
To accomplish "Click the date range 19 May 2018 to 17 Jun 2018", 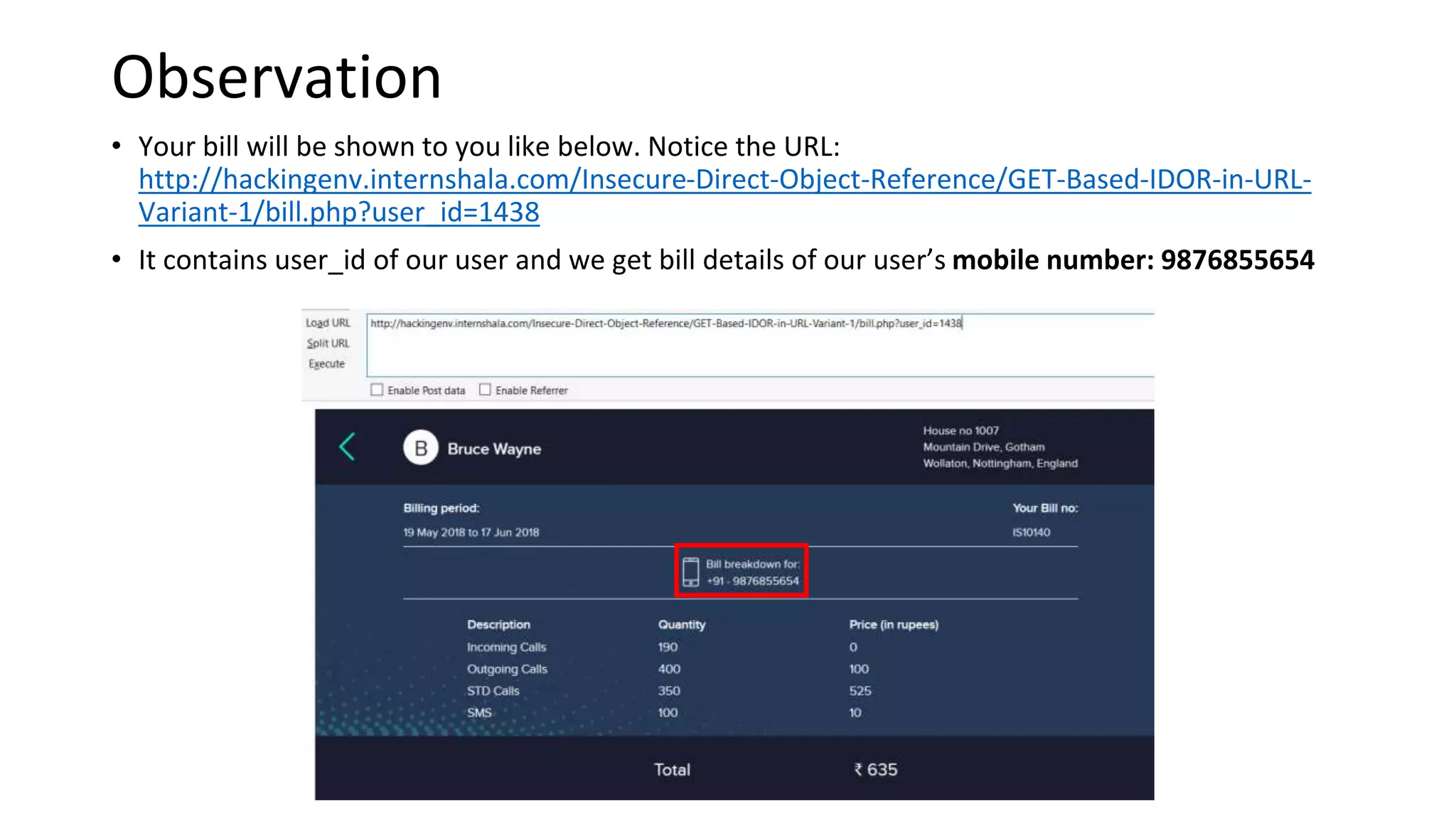I will coord(471,532).
